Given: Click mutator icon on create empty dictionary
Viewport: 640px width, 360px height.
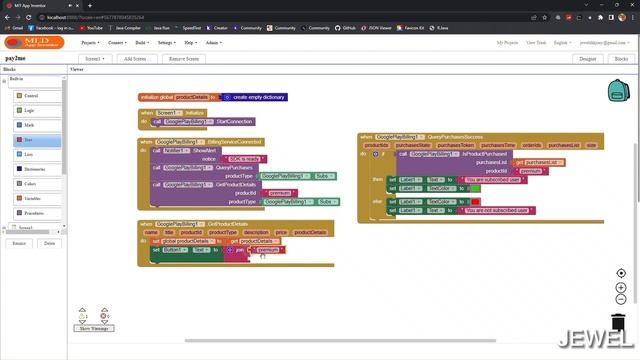Looking at the screenshot, I should (x=227, y=97).
